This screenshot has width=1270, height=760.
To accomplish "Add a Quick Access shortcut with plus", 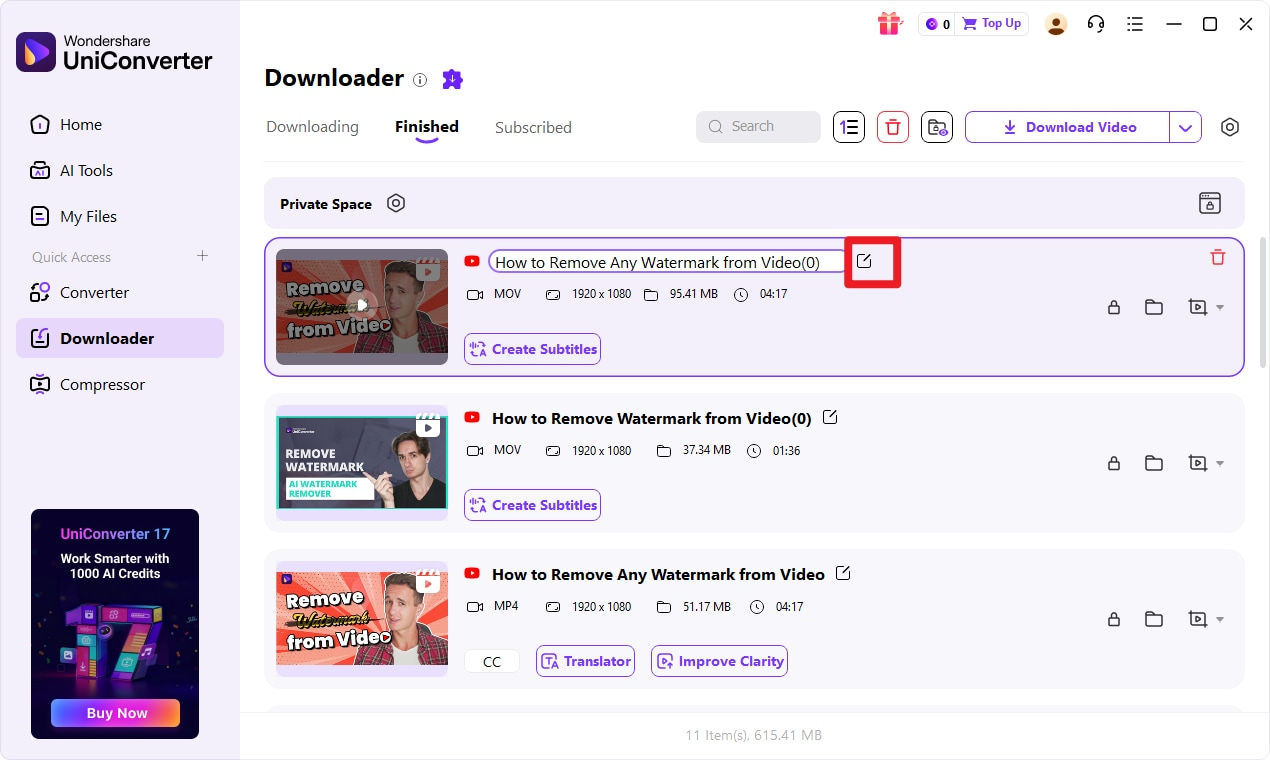I will click(202, 256).
